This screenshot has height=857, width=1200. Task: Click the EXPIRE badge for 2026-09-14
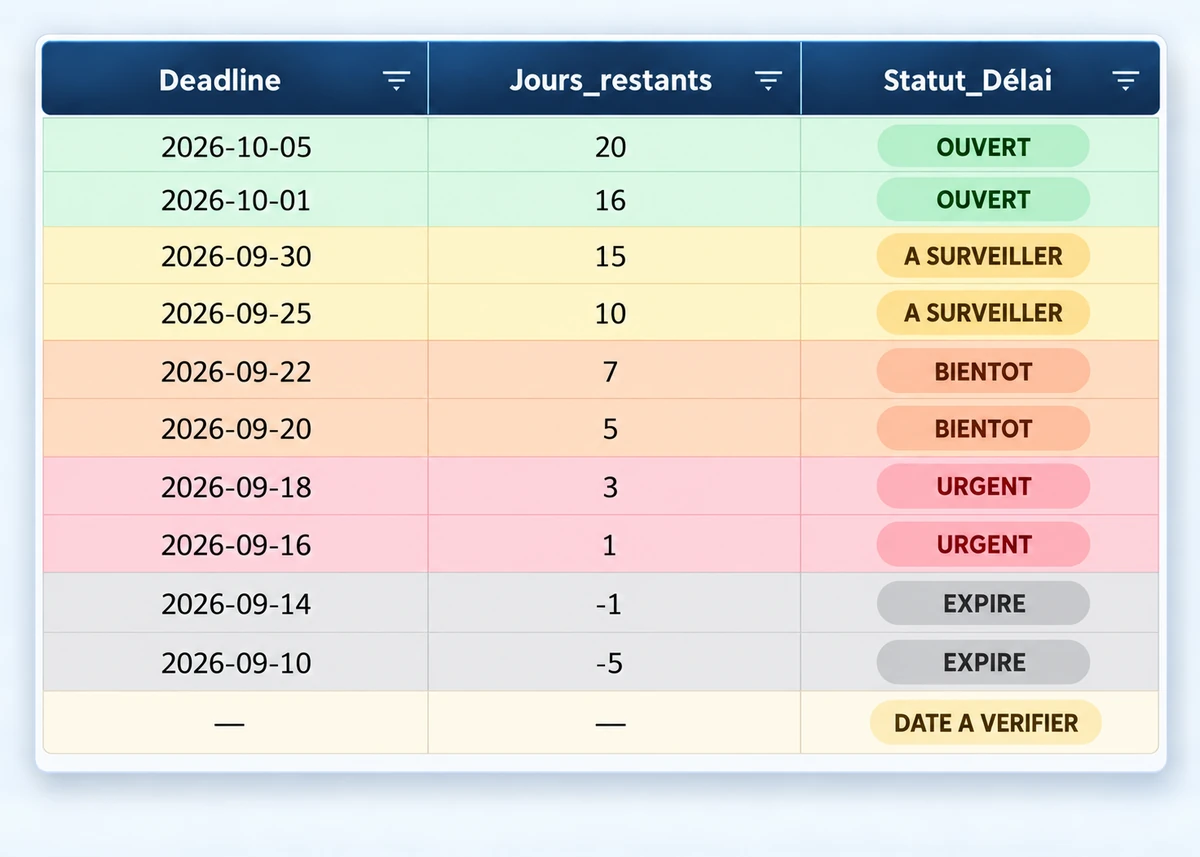[x=983, y=604]
